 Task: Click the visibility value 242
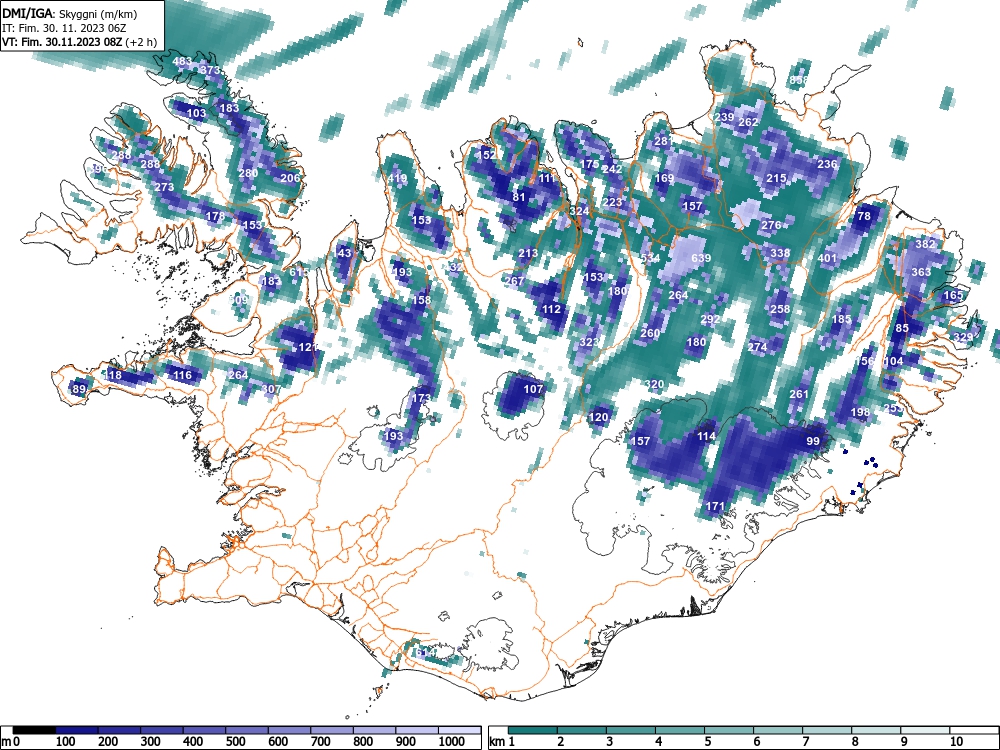pos(612,170)
